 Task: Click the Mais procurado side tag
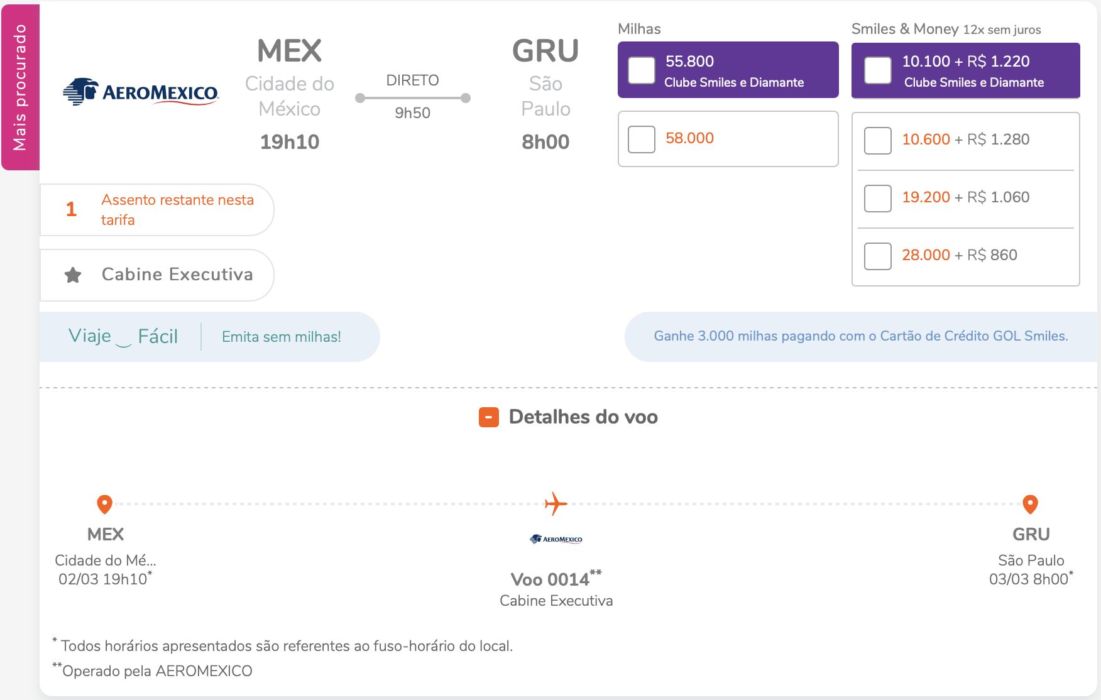20,87
